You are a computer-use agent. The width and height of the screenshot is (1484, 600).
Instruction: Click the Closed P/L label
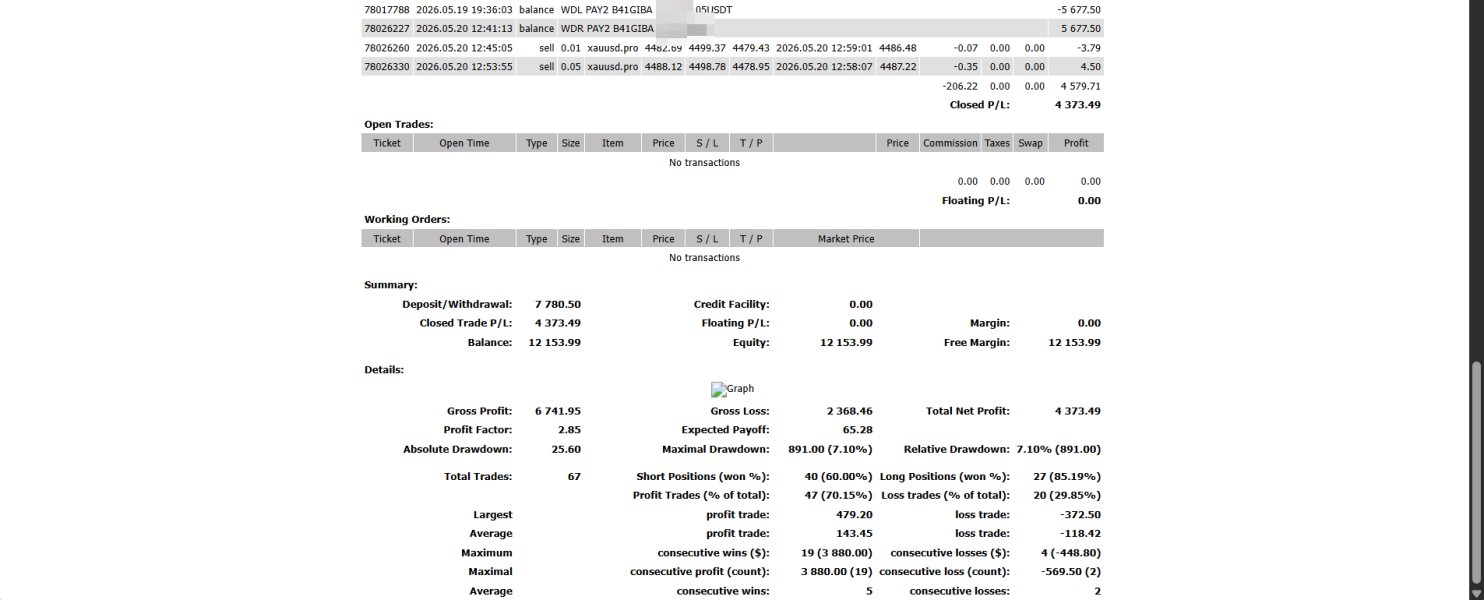point(979,105)
